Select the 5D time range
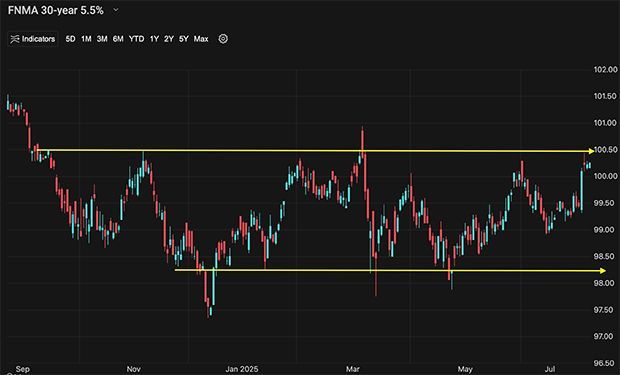The height and width of the screenshot is (375, 620). [70, 39]
